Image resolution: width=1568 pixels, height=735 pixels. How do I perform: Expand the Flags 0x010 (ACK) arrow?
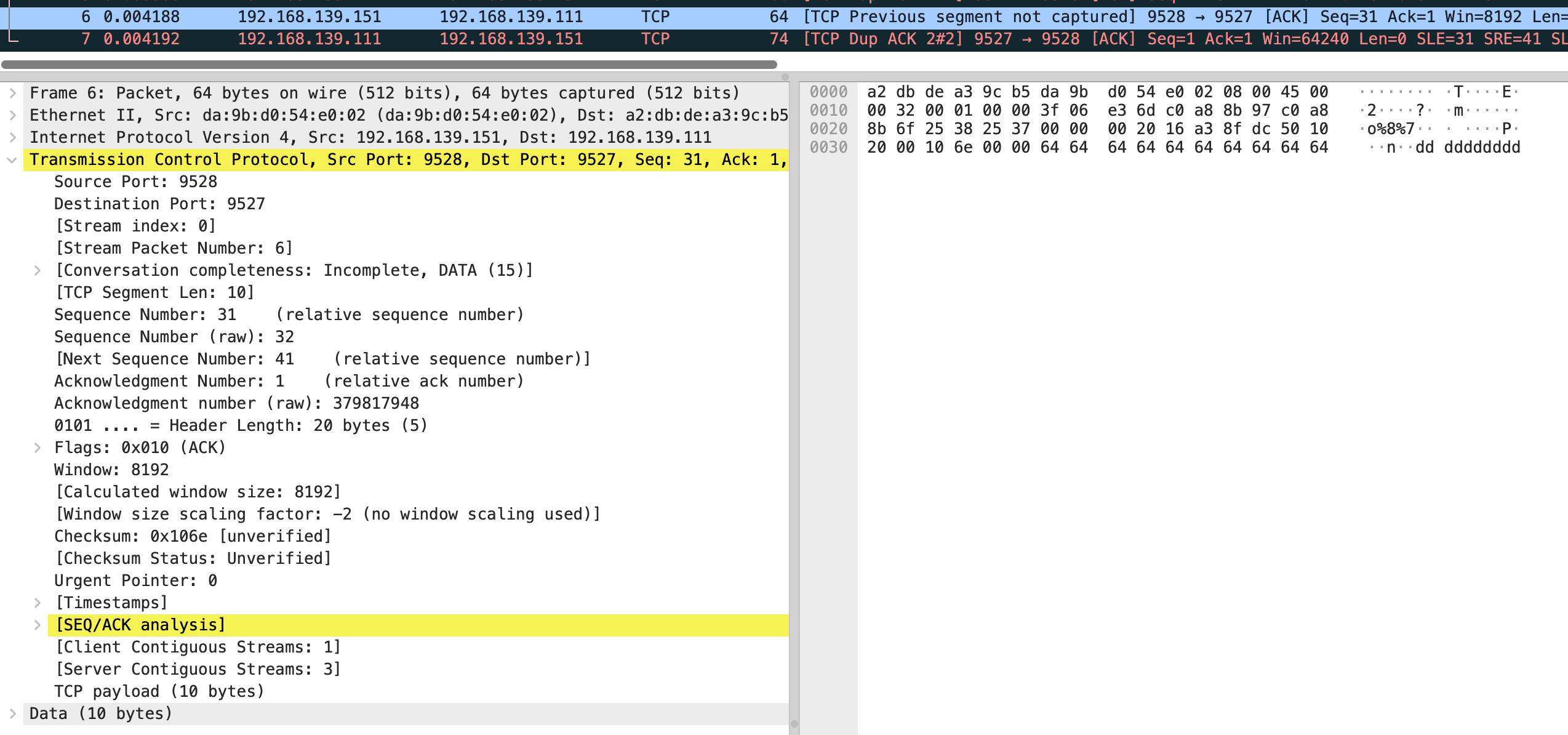point(38,448)
